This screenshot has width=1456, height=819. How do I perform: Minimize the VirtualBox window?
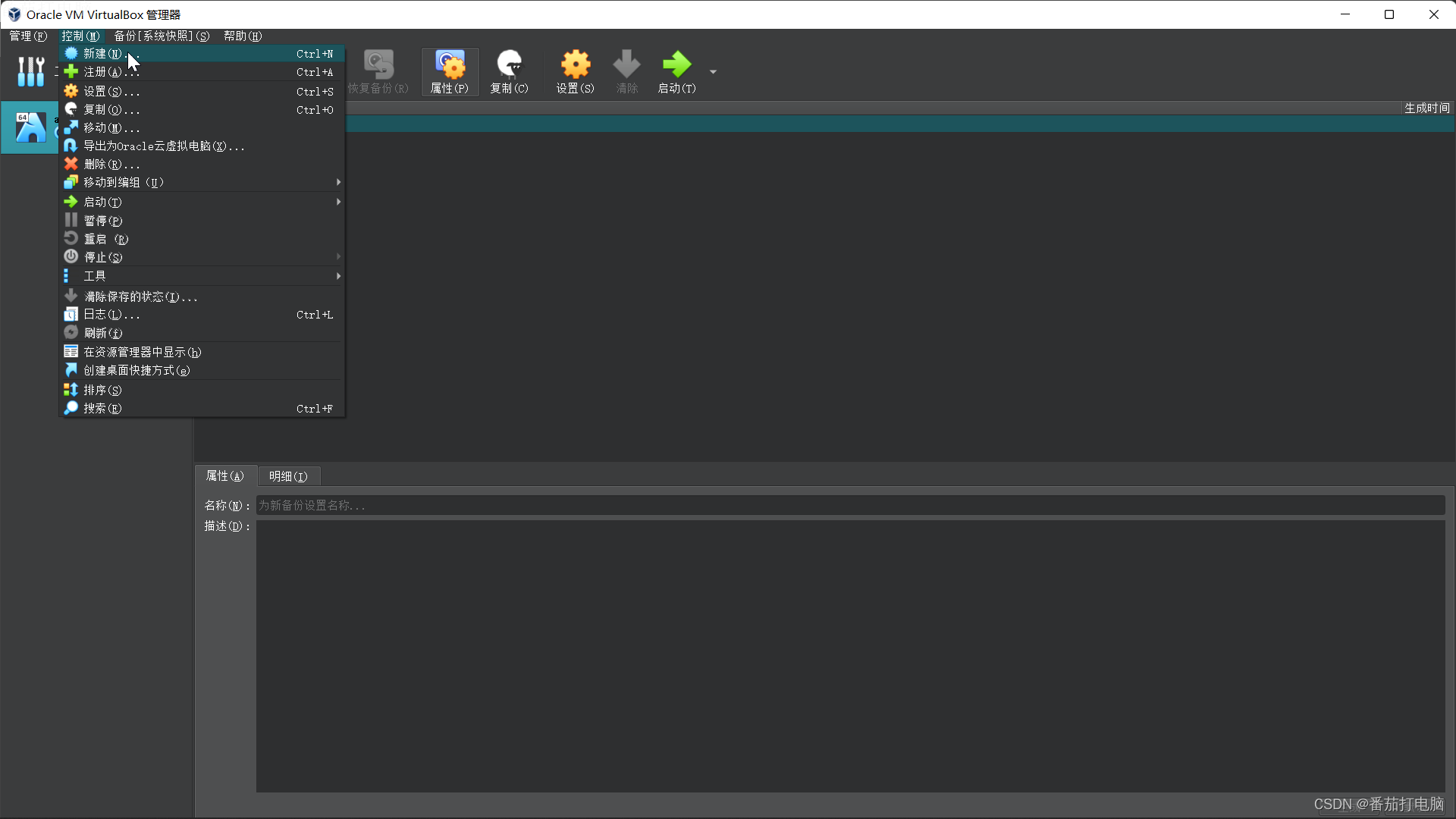click(1345, 14)
